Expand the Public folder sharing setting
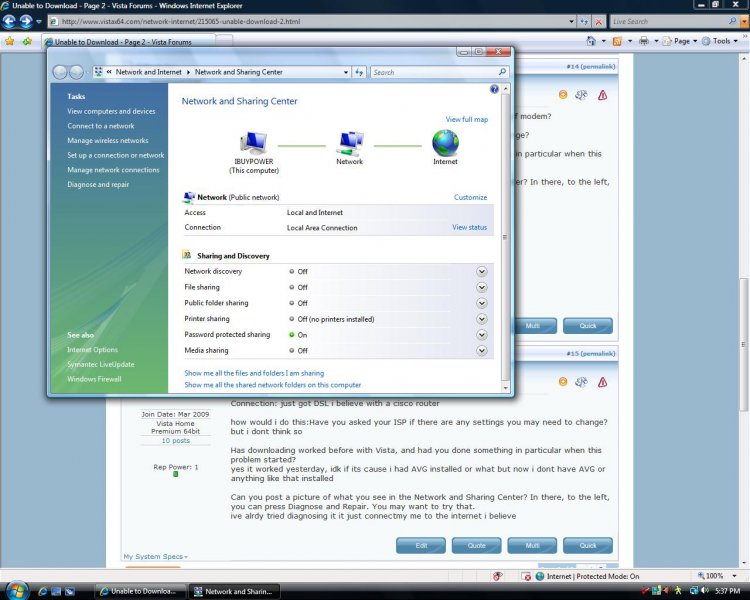750x600 pixels. point(482,303)
